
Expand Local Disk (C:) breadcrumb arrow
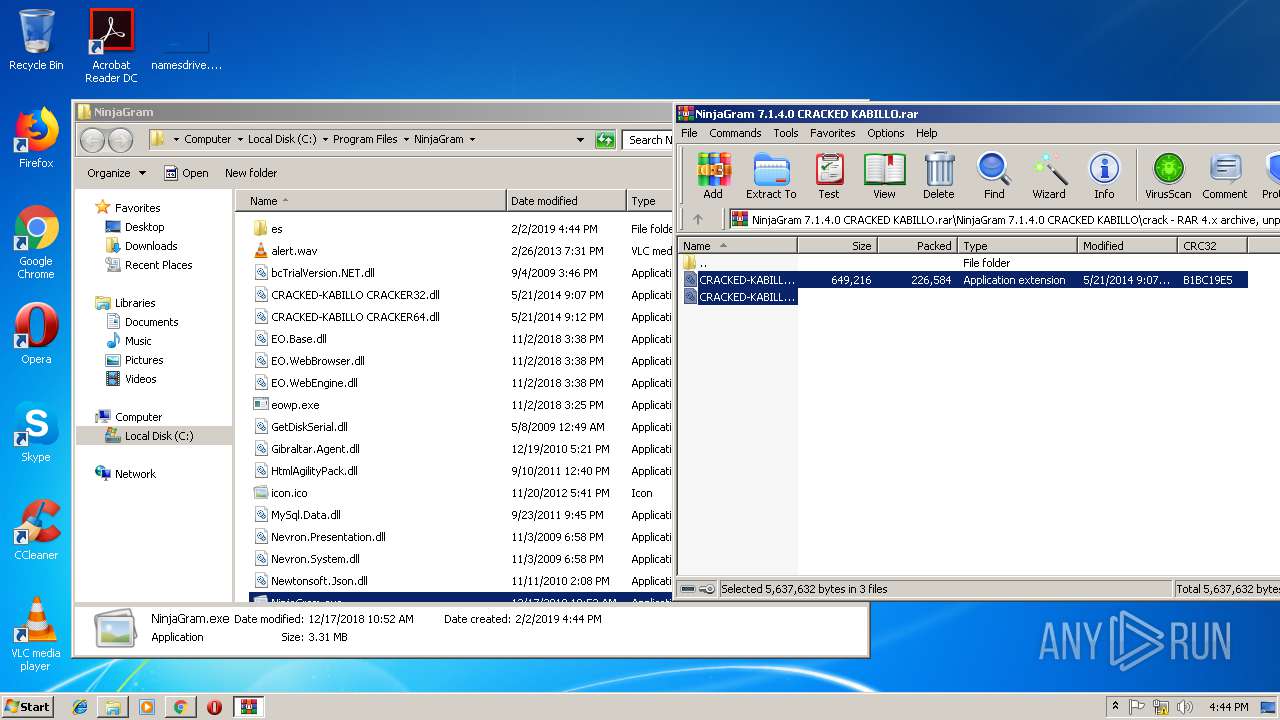325,140
